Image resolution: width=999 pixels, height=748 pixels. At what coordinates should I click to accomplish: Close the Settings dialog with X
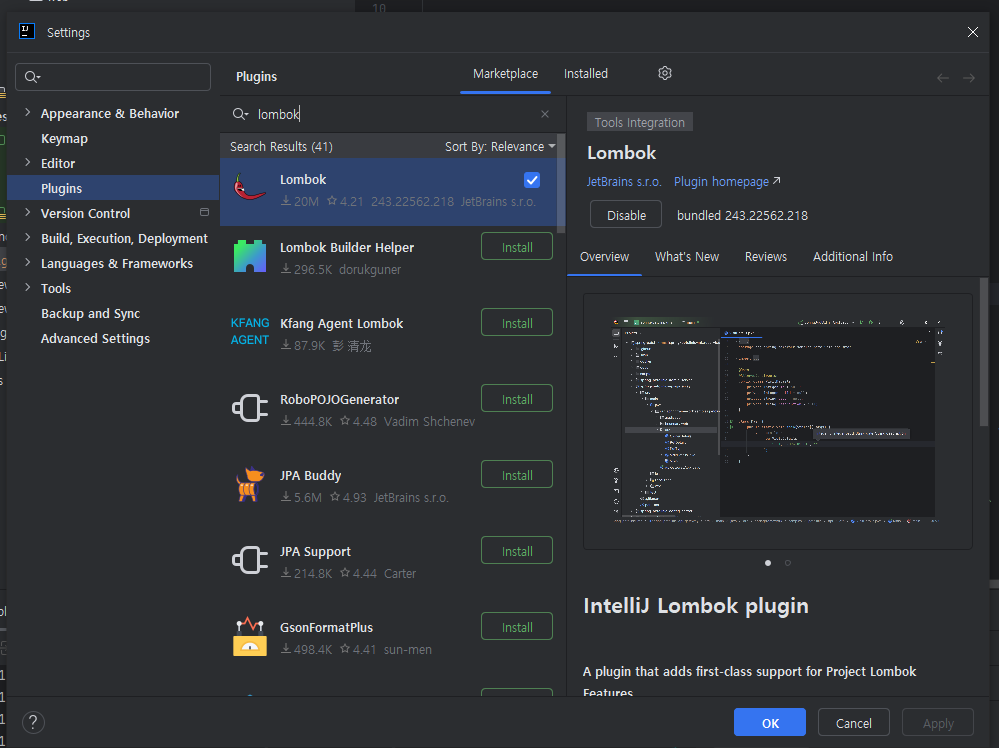point(972,32)
